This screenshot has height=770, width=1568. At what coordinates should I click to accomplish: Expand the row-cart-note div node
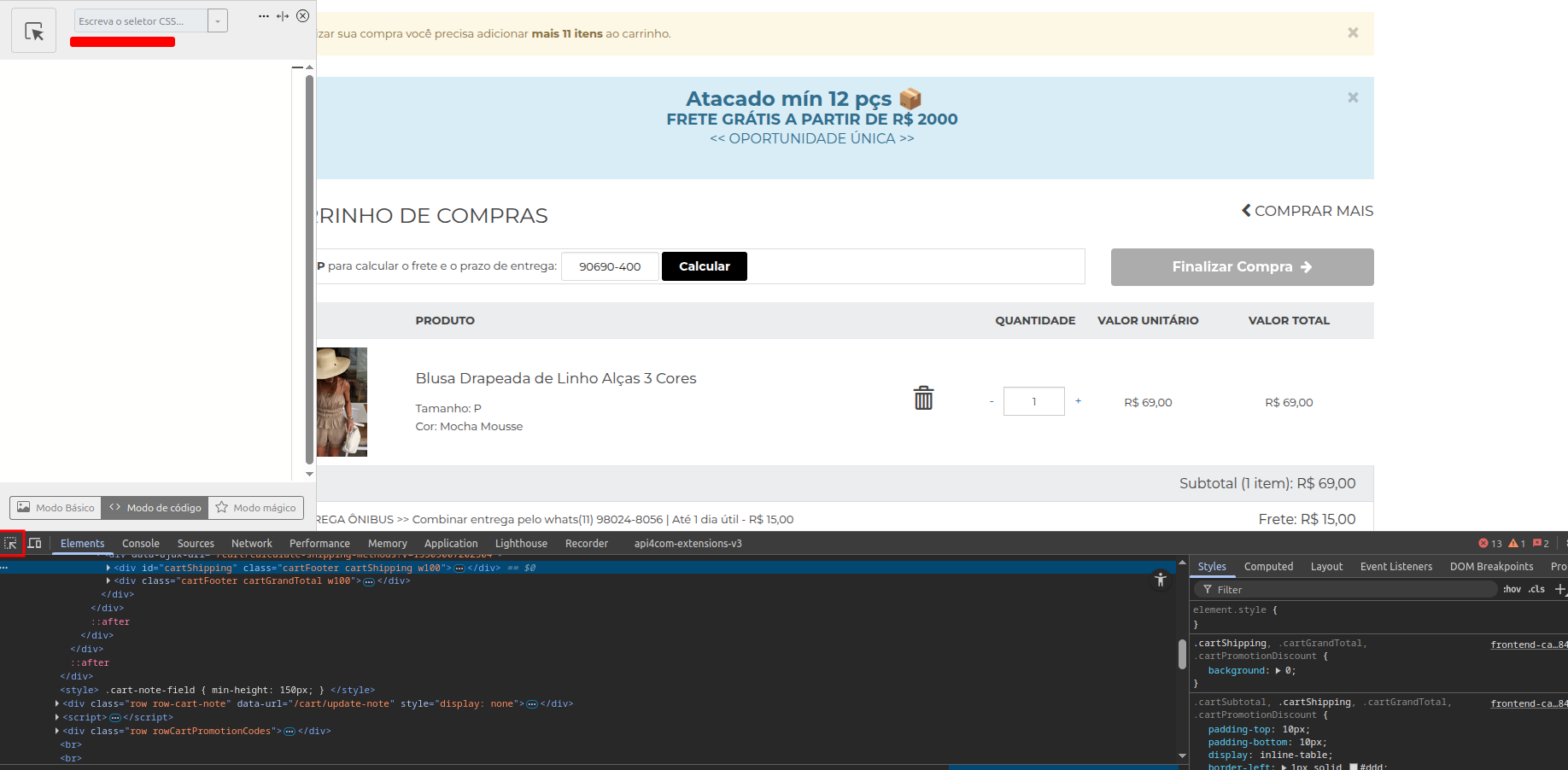point(57,703)
